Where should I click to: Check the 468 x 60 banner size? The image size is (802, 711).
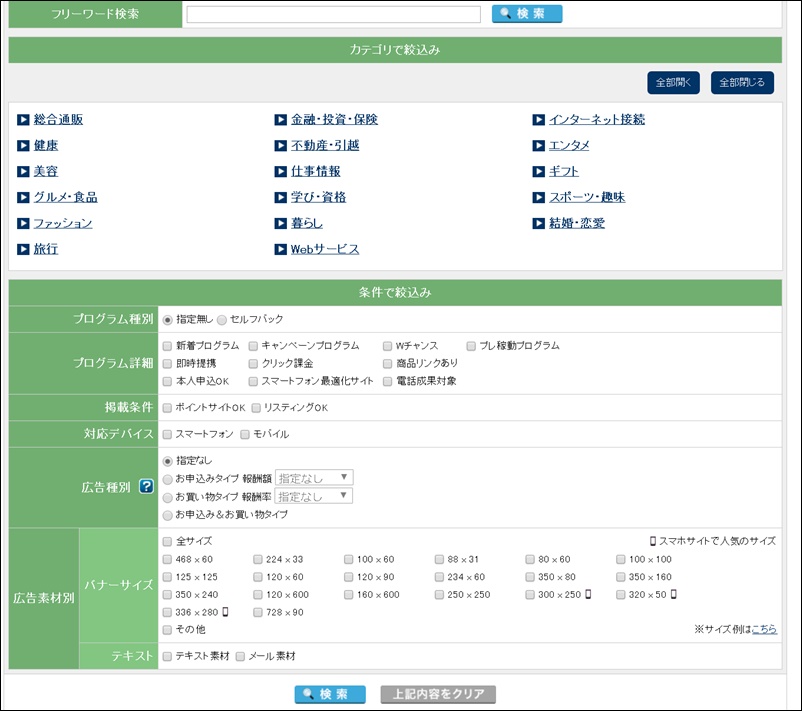[167, 560]
